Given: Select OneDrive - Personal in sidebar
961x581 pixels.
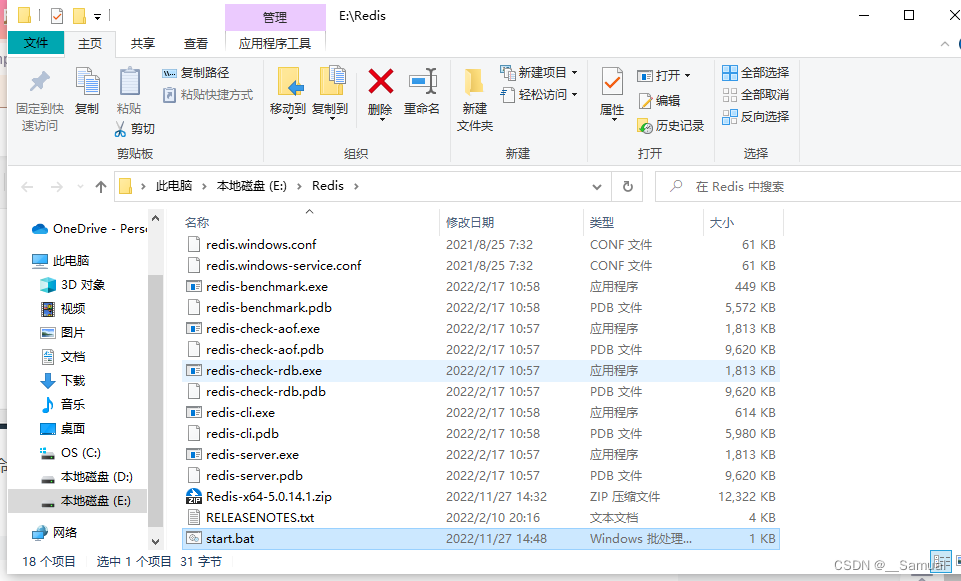Looking at the screenshot, I should coord(89,229).
